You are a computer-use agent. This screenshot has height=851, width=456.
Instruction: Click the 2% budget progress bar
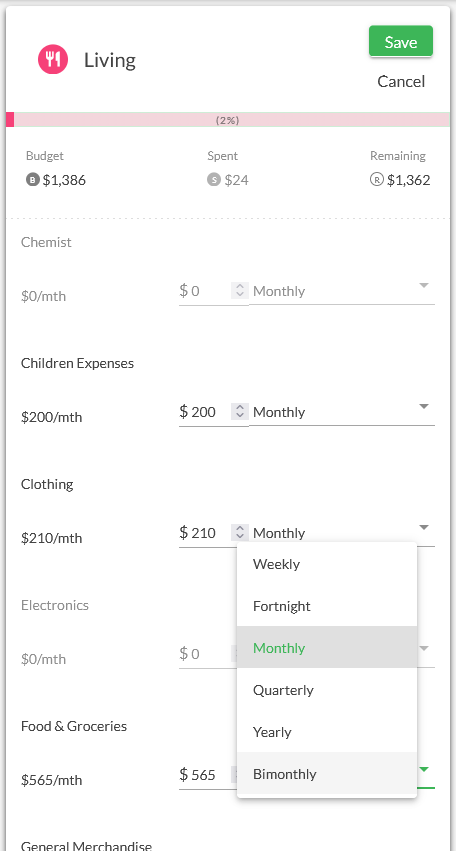[x=228, y=120]
